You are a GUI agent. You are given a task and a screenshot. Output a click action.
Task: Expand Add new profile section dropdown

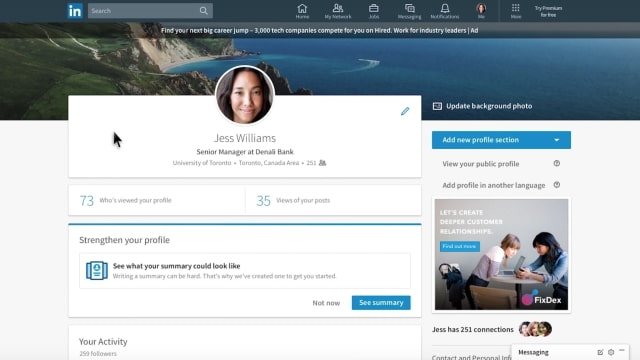pyautogui.click(x=501, y=140)
